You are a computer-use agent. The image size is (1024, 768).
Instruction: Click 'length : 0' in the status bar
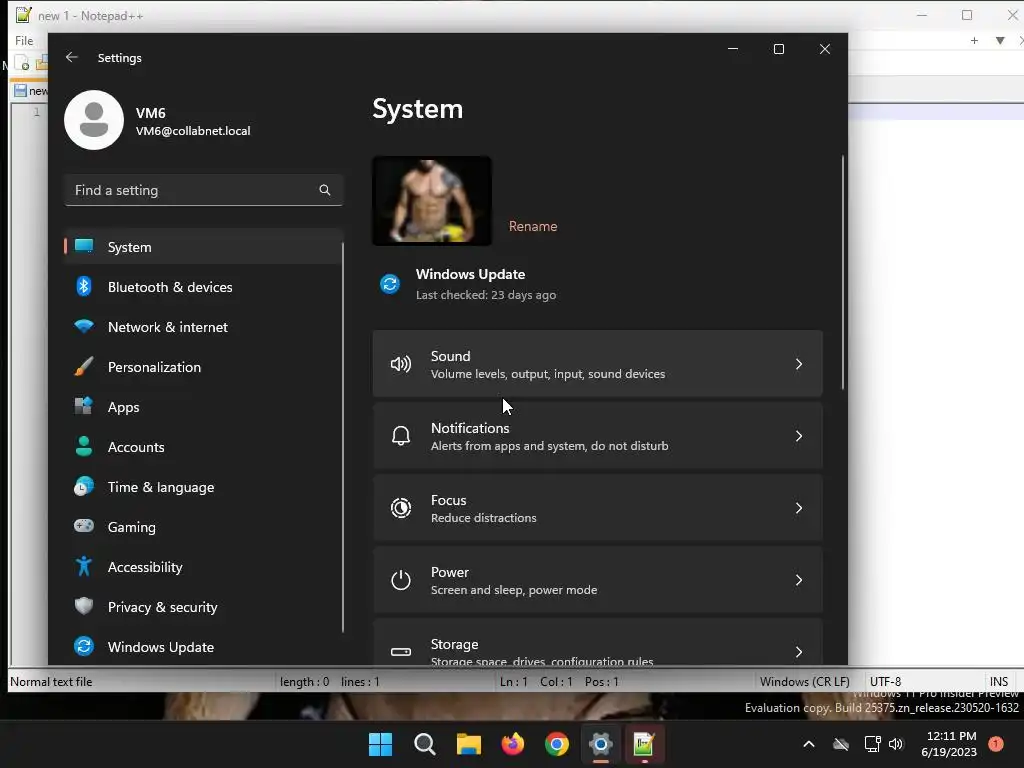coord(304,682)
